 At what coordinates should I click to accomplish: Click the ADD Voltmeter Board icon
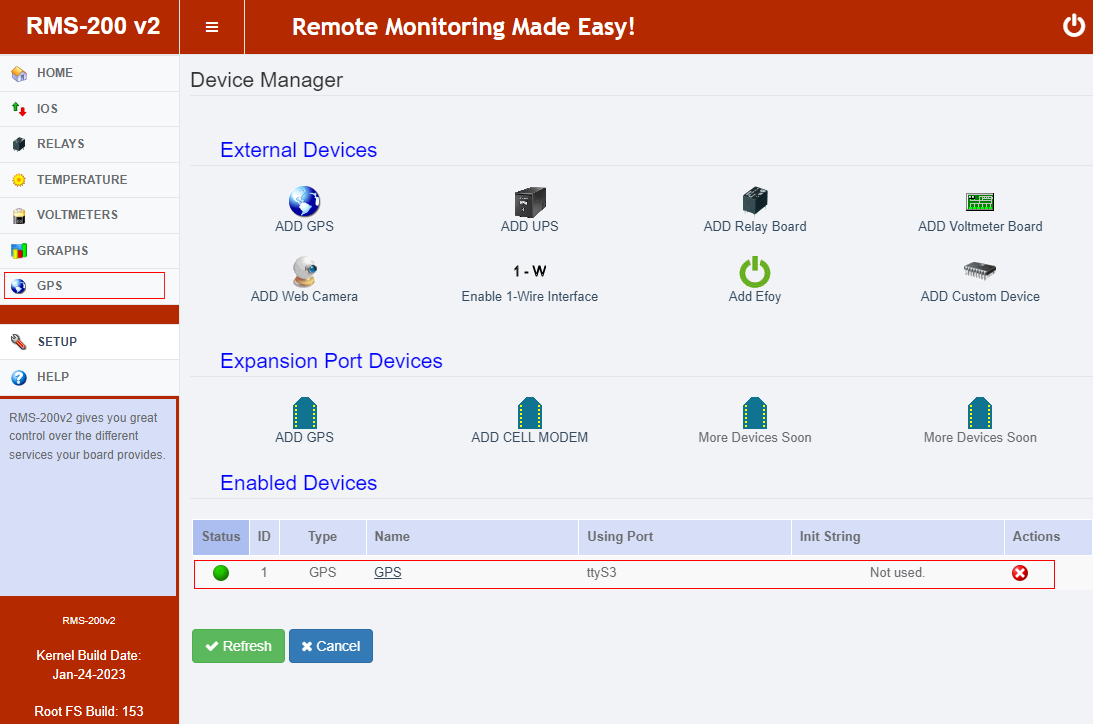pyautogui.click(x=980, y=202)
